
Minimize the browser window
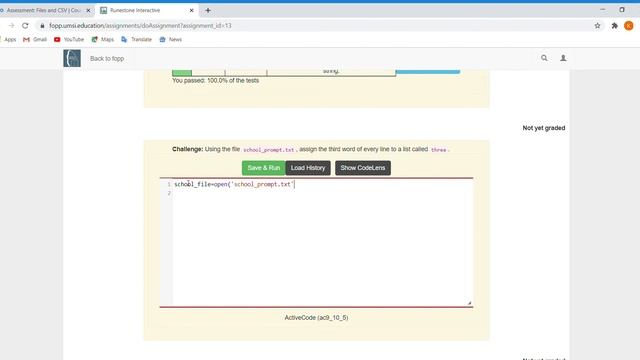tap(602, 9)
